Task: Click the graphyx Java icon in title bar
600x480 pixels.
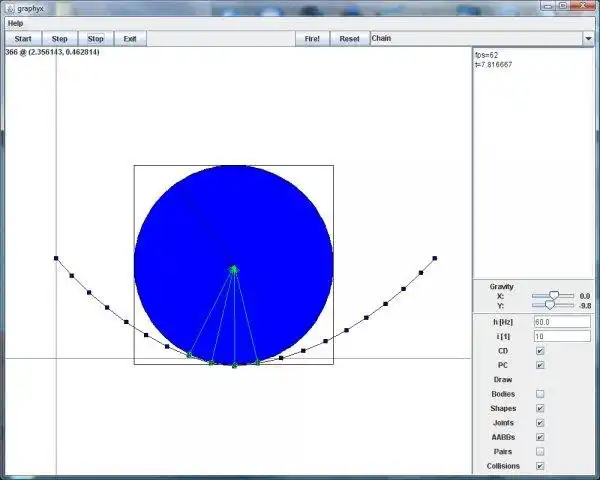Action: (10, 8)
